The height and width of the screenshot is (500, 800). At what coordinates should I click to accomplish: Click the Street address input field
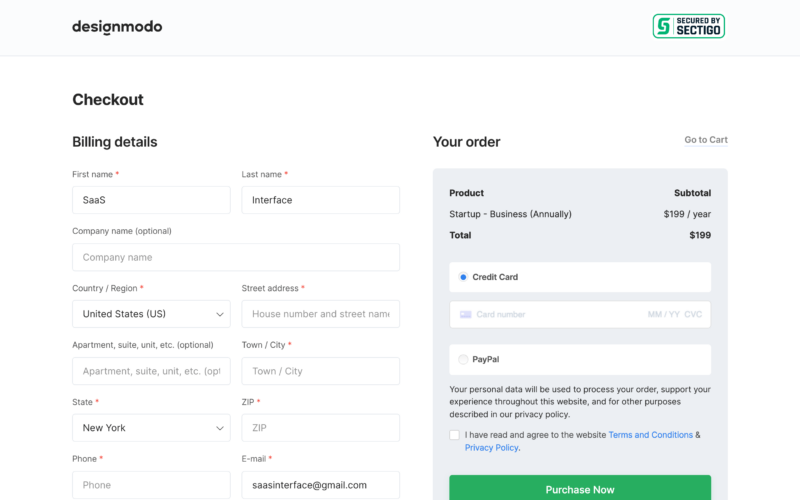tap(320, 314)
